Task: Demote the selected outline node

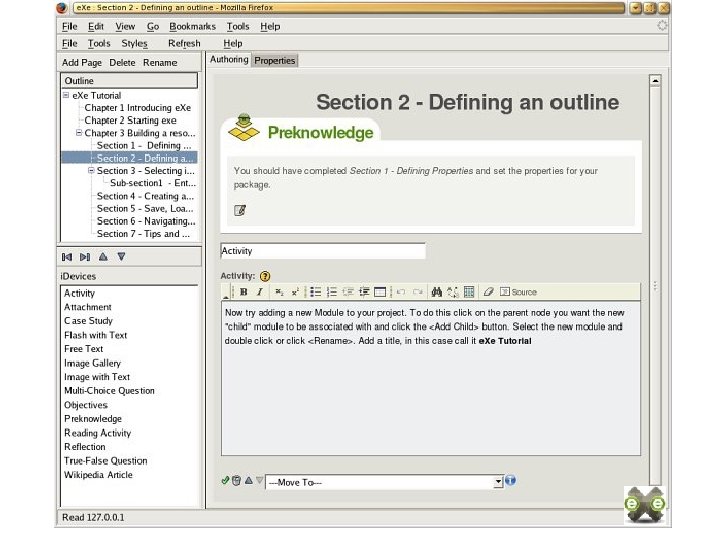Action: coord(85,257)
